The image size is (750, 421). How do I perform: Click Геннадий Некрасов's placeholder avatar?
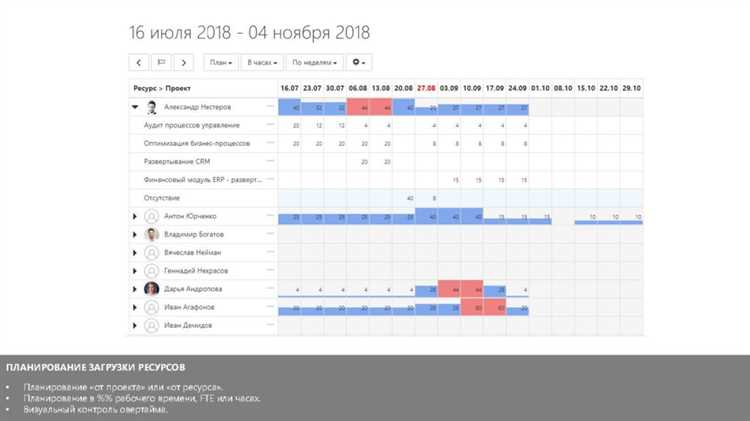click(x=152, y=271)
